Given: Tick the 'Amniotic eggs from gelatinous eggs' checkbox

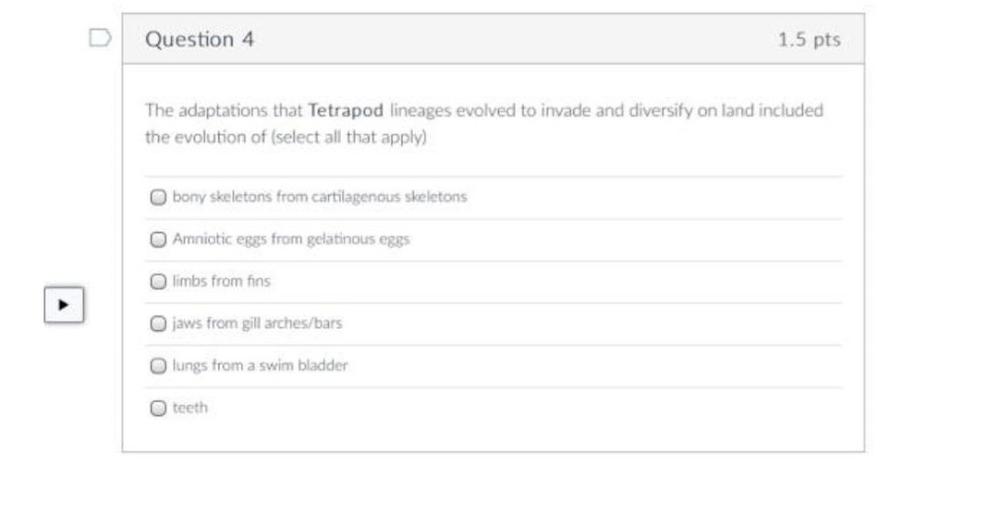Looking at the screenshot, I should click(159, 239).
